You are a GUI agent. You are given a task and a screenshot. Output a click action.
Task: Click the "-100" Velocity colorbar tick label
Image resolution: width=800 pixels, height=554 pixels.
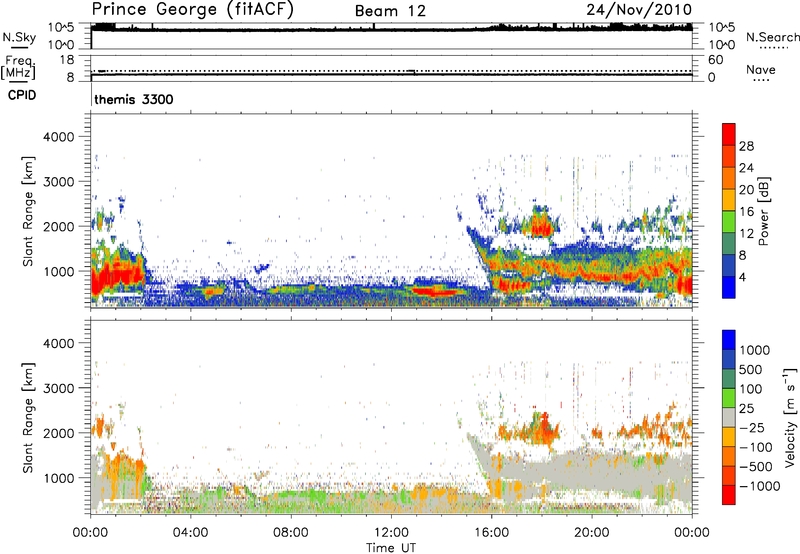(756, 447)
